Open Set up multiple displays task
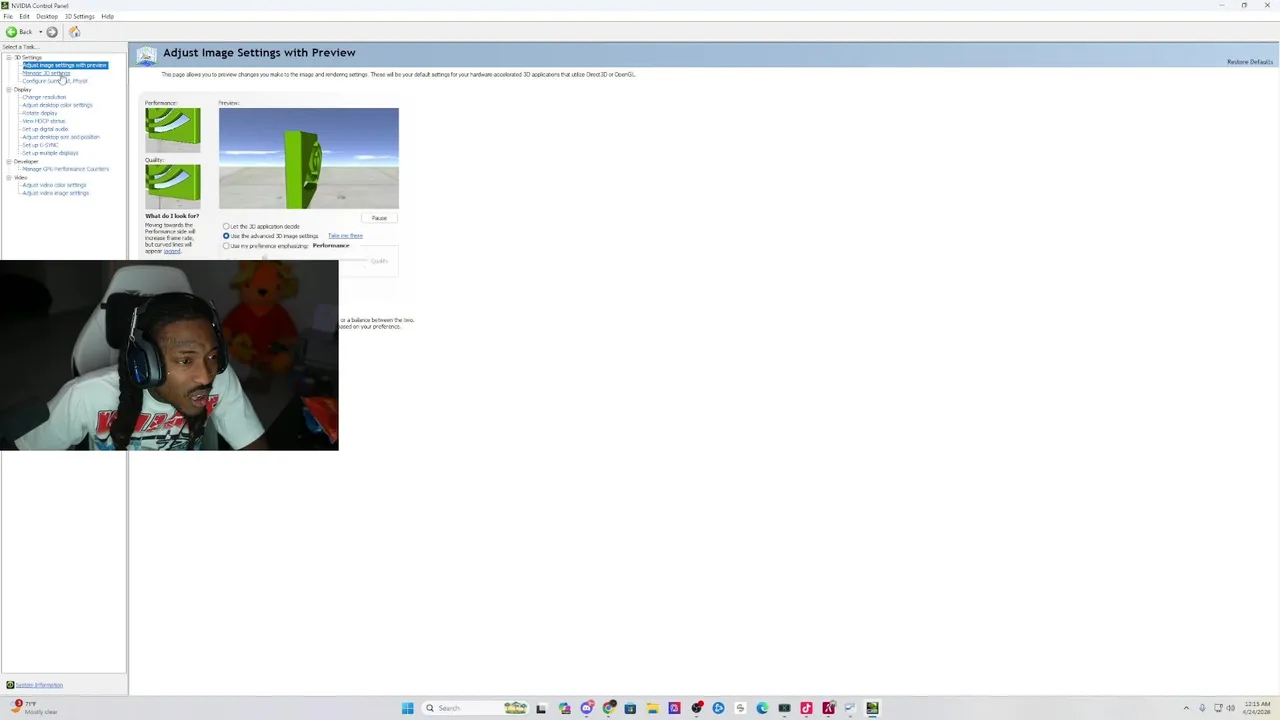This screenshot has width=1280, height=720. pos(50,153)
